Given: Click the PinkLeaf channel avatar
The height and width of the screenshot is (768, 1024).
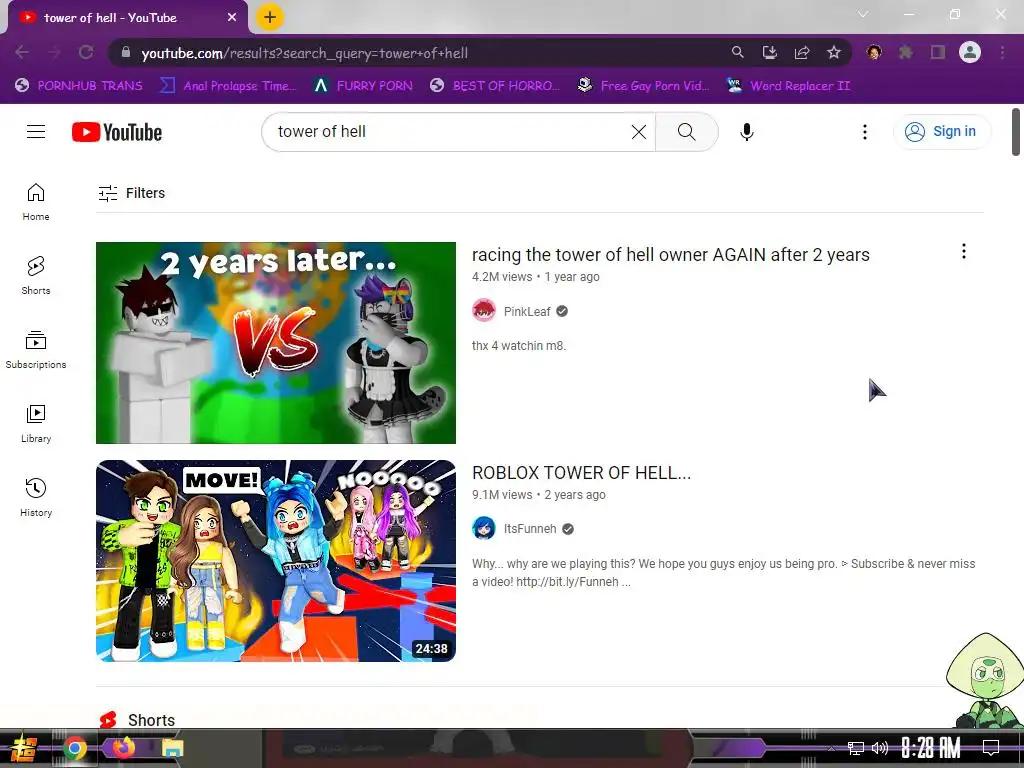Looking at the screenshot, I should tap(484, 311).
